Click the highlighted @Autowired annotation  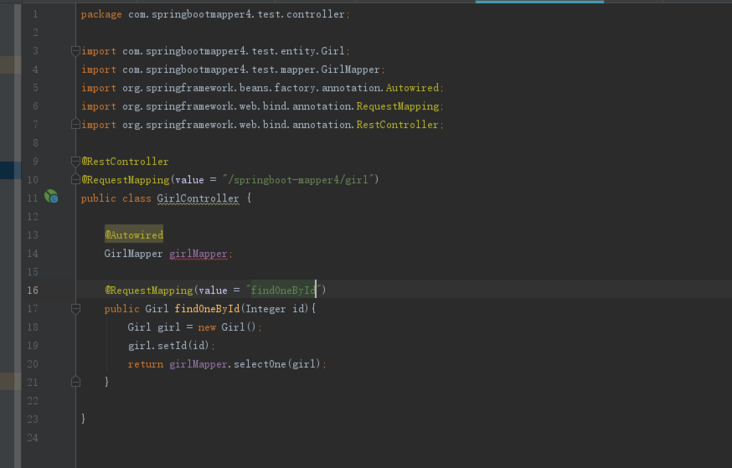pos(134,235)
